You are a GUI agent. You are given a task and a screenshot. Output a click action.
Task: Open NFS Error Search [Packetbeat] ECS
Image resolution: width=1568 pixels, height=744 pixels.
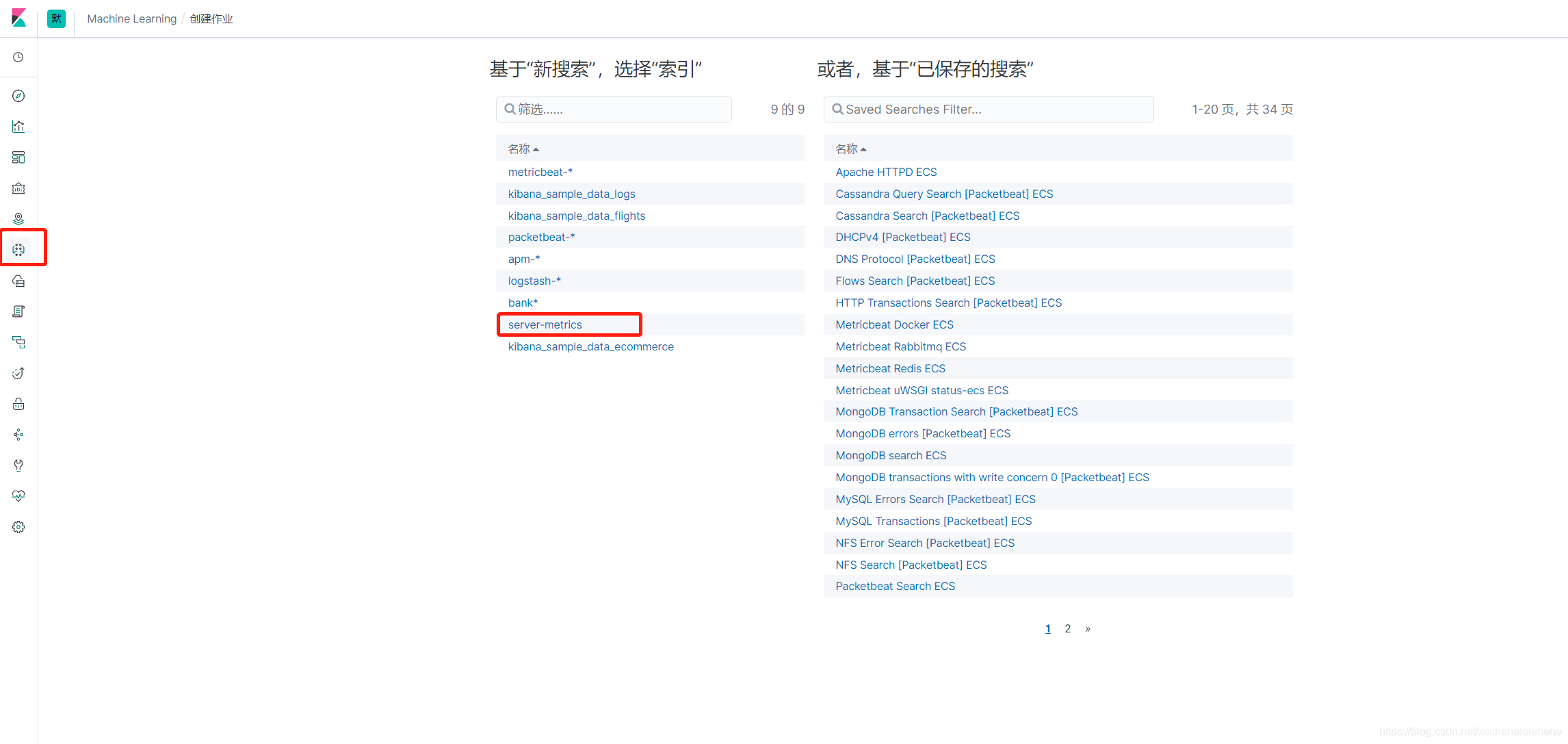point(925,543)
